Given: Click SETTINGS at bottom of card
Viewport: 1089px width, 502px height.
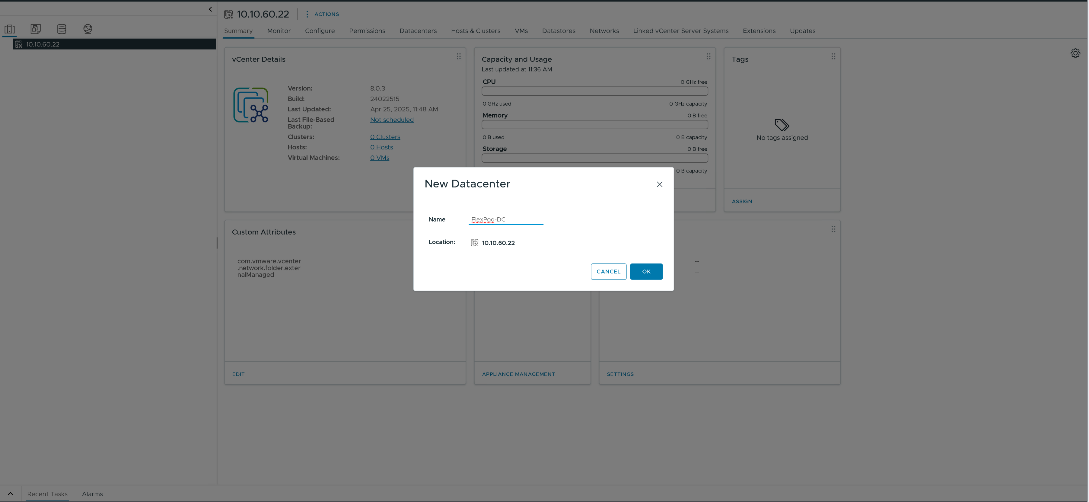Looking at the screenshot, I should click(620, 374).
